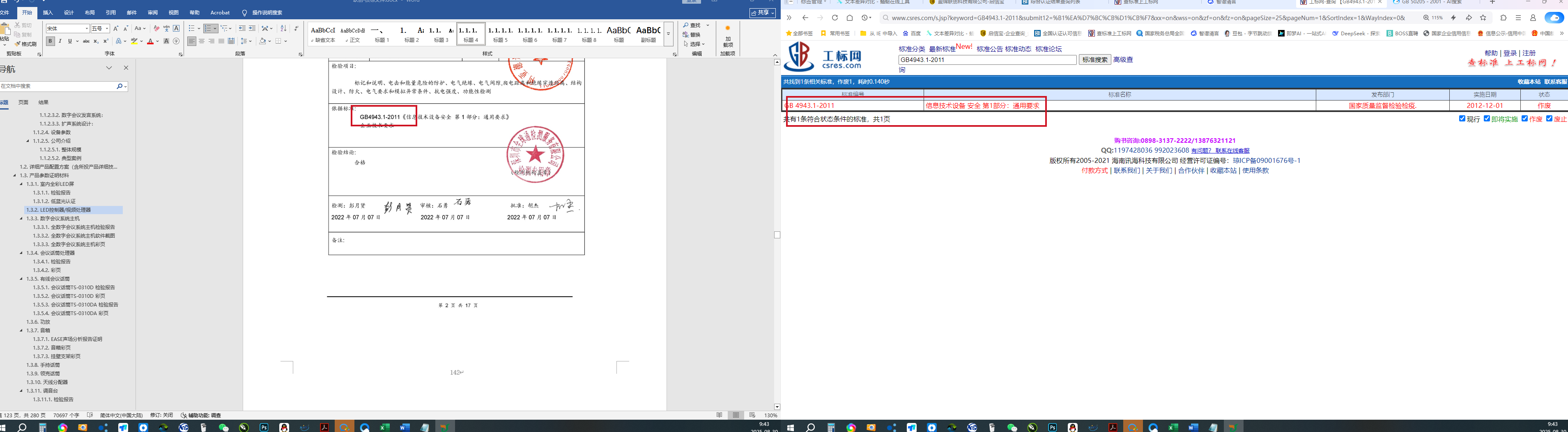The image size is (1568, 432).
Task: Open the 标准公告 link
Action: pyautogui.click(x=990, y=49)
